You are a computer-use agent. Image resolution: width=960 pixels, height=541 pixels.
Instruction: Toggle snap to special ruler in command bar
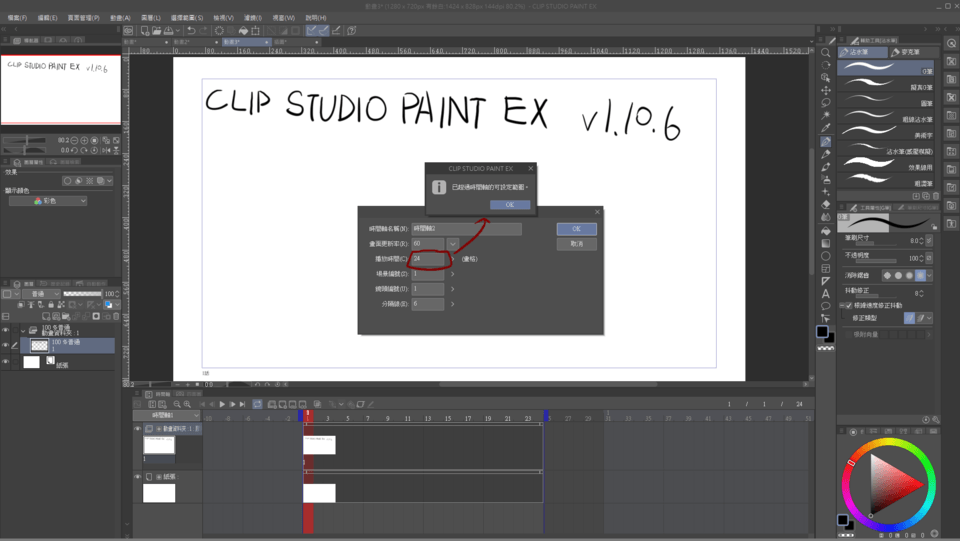pos(323,30)
